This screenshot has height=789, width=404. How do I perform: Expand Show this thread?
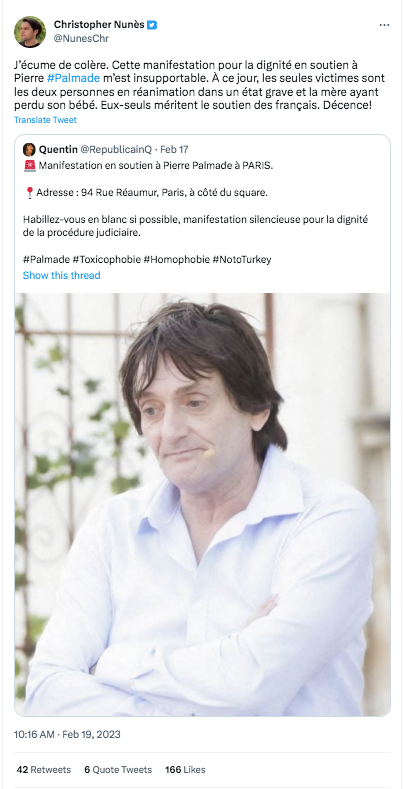61,275
